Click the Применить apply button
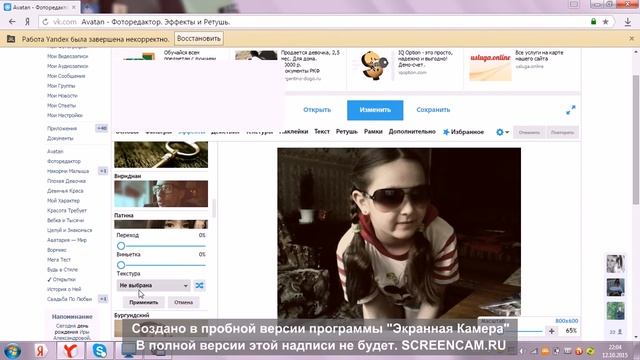Image resolution: width=640 pixels, height=360 pixels. (x=144, y=302)
